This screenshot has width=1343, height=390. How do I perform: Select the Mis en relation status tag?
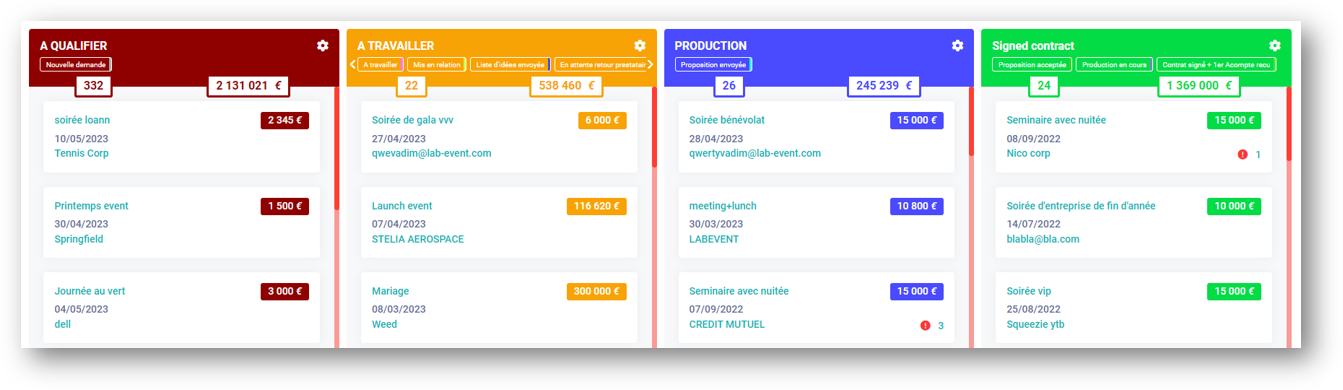pyautogui.click(x=436, y=65)
